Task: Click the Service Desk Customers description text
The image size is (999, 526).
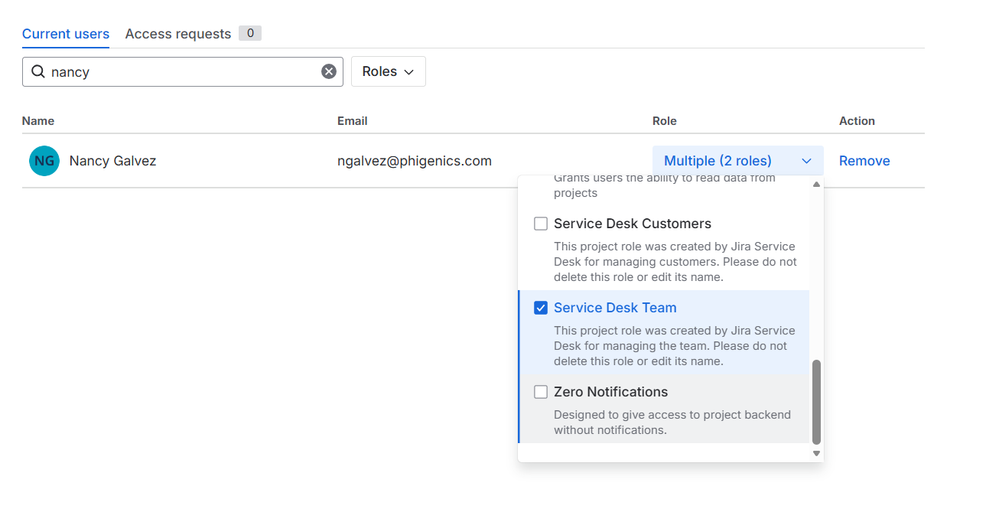Action: click(x=675, y=262)
